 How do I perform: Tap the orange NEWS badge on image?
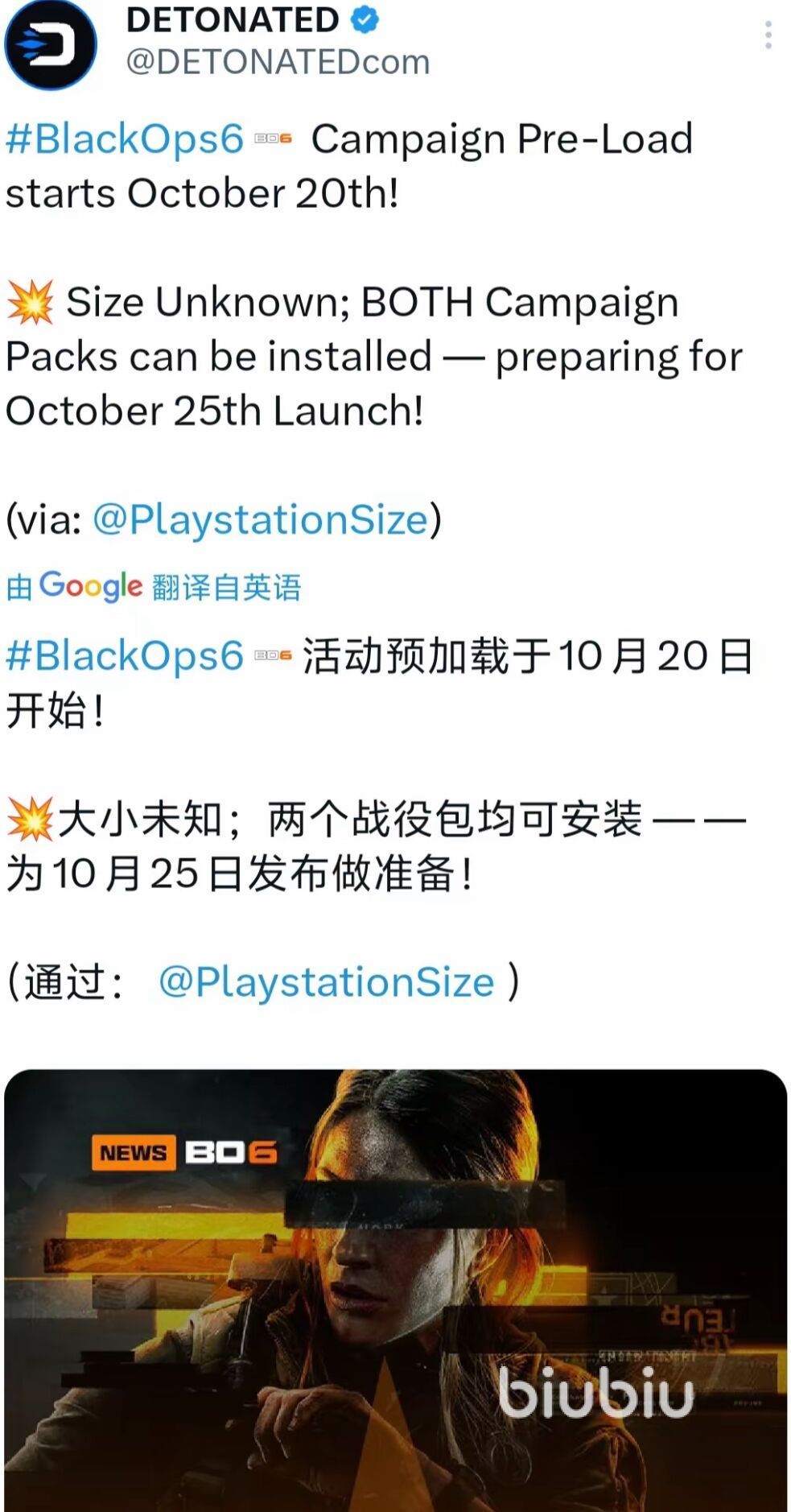(x=134, y=1153)
